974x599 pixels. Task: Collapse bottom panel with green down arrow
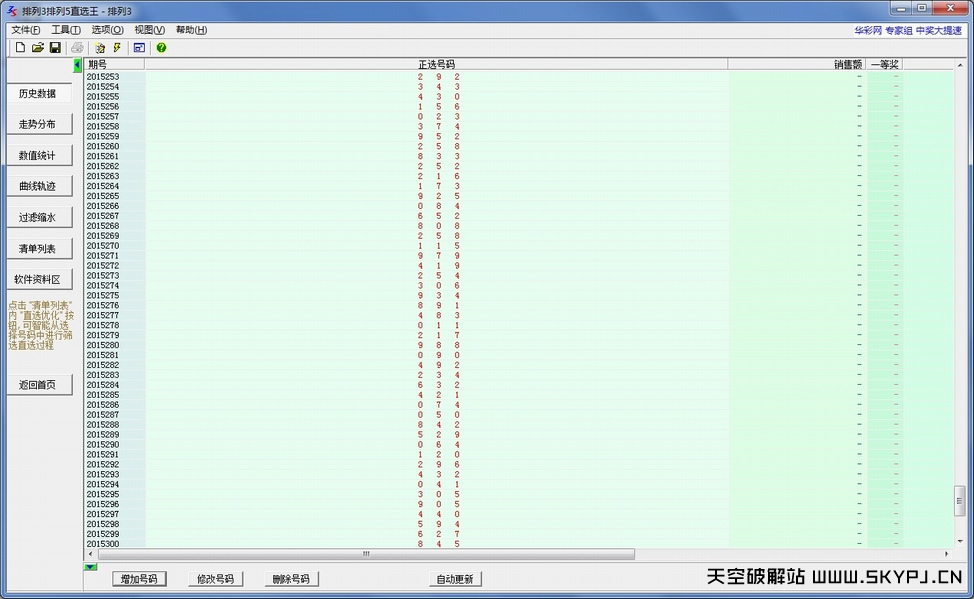coord(91,567)
